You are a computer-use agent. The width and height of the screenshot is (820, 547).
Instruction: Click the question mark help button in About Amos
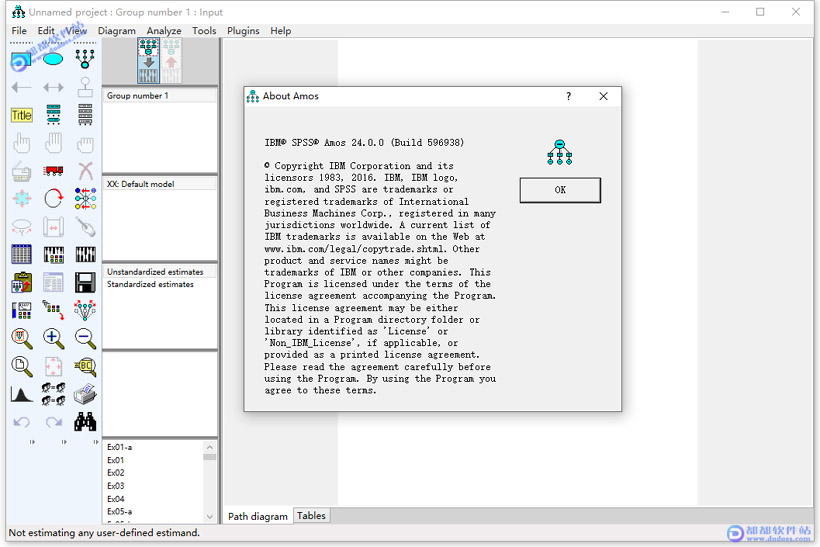tap(568, 96)
